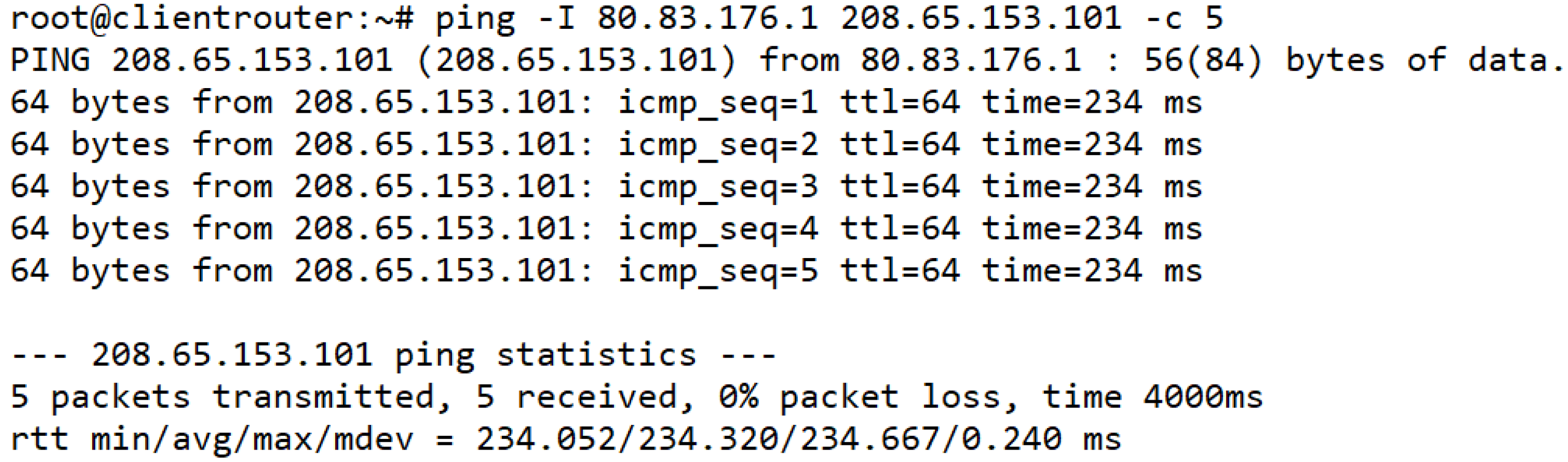Image resolution: width=1568 pixels, height=462 pixels.
Task: Click the ping command word in prompt line
Action: pos(474,18)
